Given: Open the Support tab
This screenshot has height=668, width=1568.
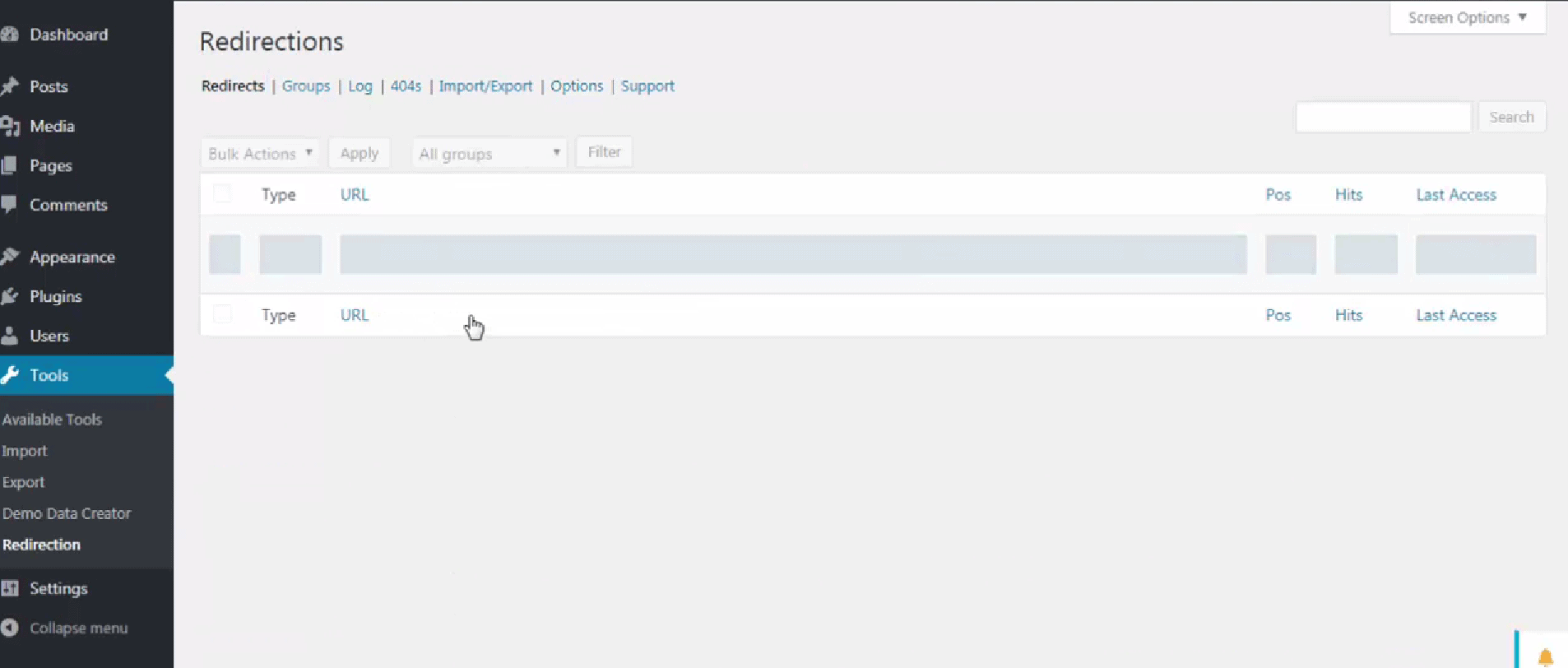Looking at the screenshot, I should tap(647, 86).
